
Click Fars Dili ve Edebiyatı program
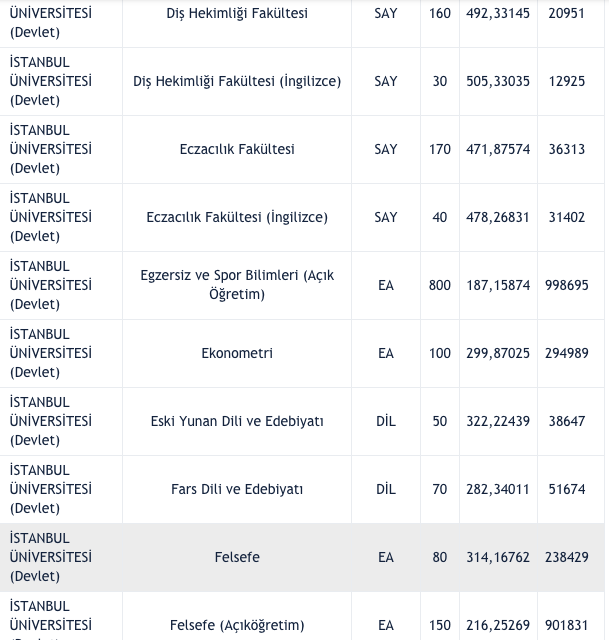[x=237, y=489]
